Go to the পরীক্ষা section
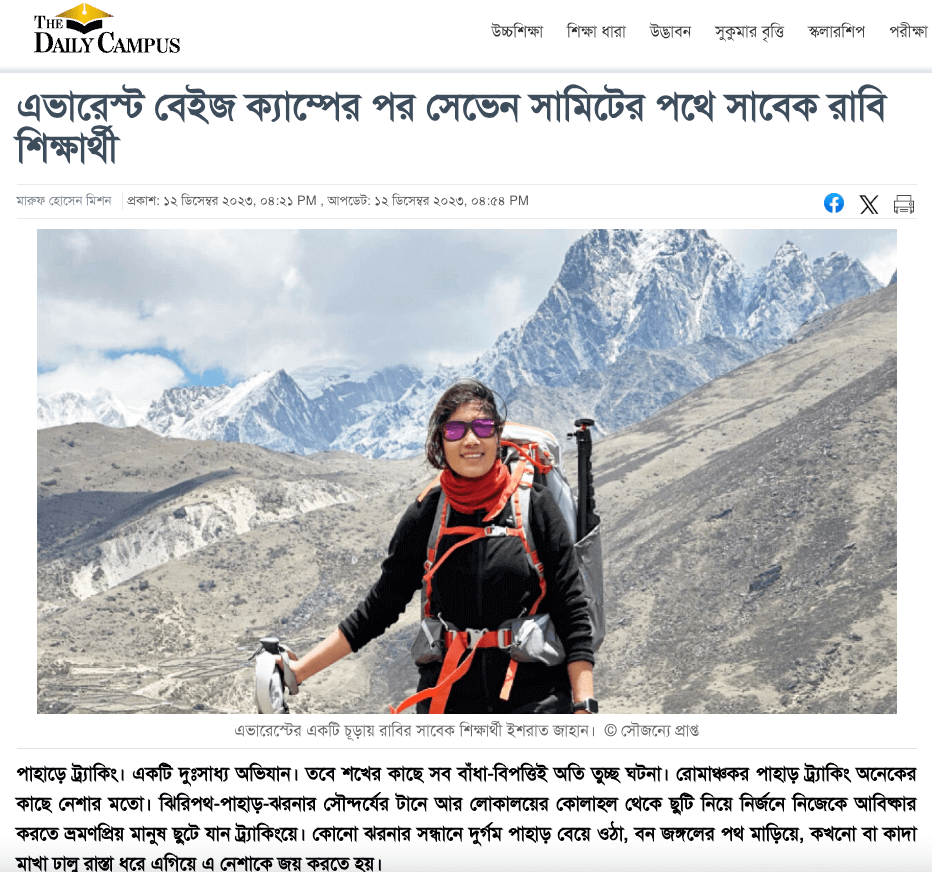The image size is (932, 872). tap(908, 31)
